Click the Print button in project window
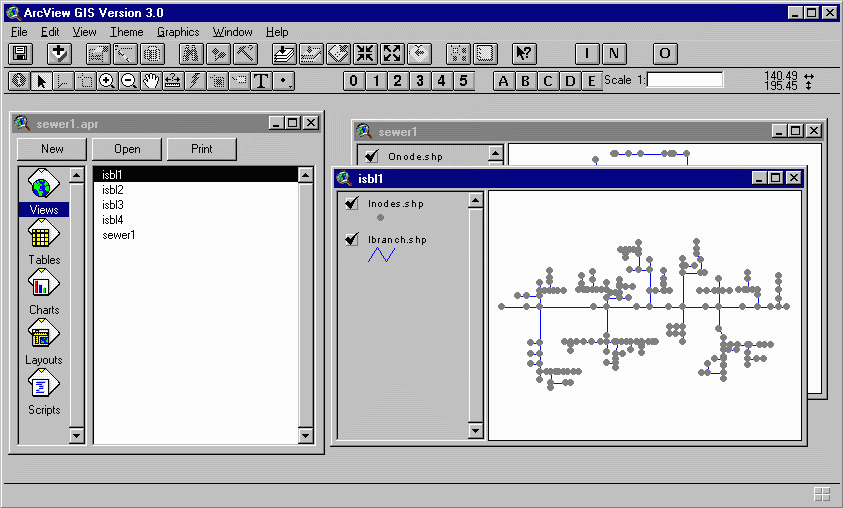843x508 pixels. (202, 149)
